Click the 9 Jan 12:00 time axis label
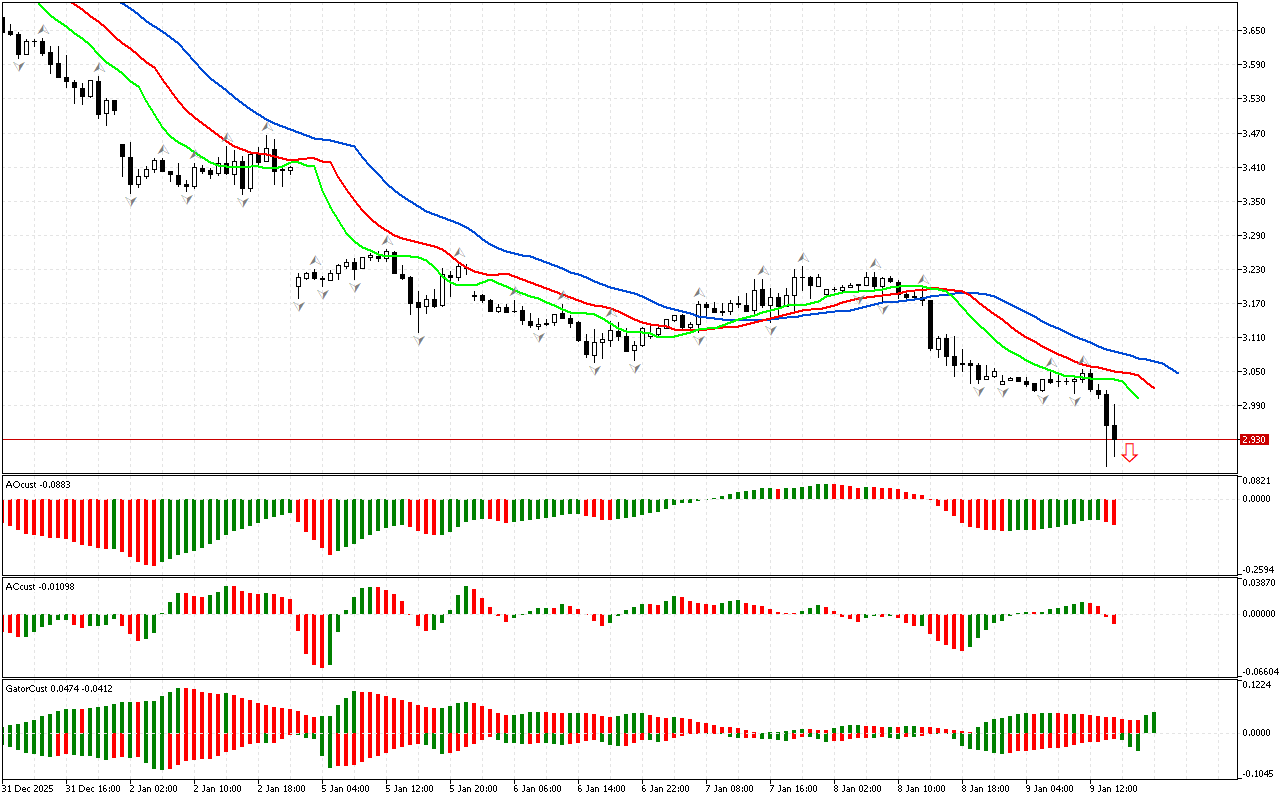1280x800 pixels. click(1111, 788)
